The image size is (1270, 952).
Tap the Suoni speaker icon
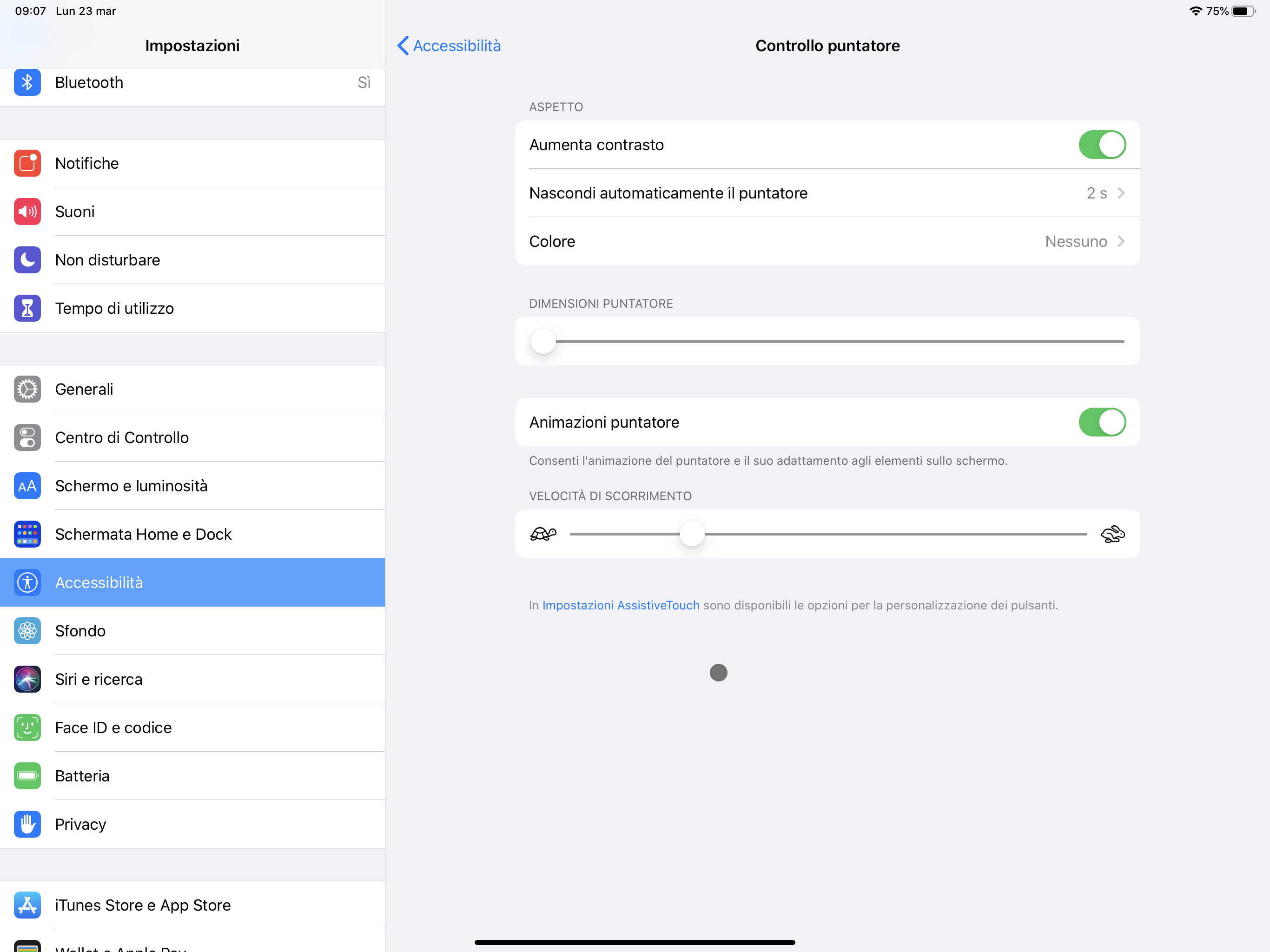pyautogui.click(x=27, y=212)
